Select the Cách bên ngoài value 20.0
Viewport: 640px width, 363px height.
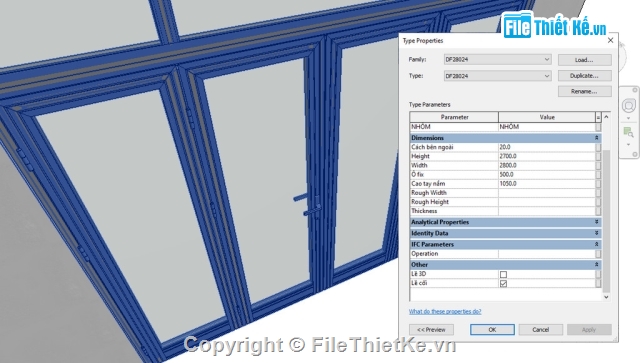(547, 147)
